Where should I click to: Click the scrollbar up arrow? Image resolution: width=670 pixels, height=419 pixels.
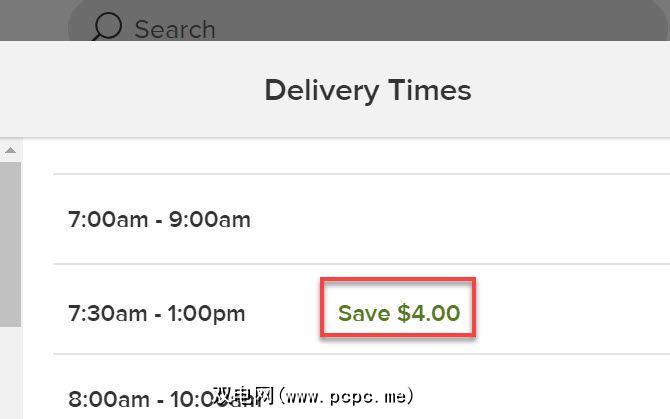(x=10, y=151)
